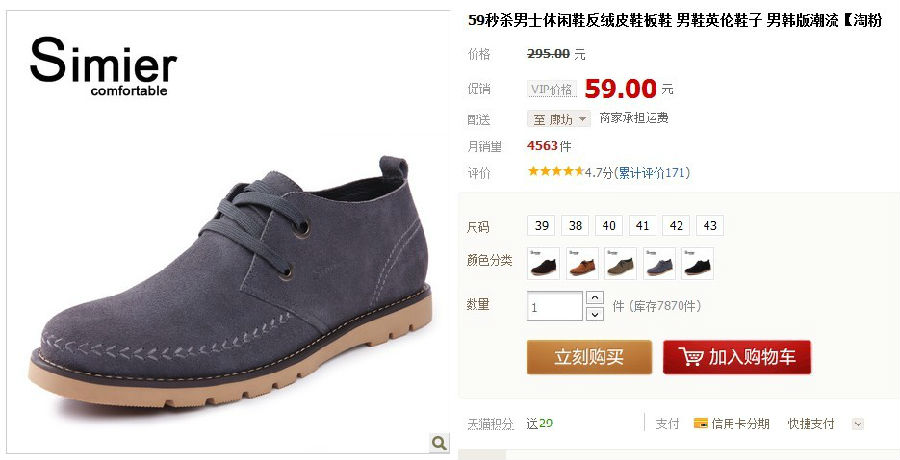Click the large gray shoe product image
Screen dimensions: 900x460
[x=230, y=281]
